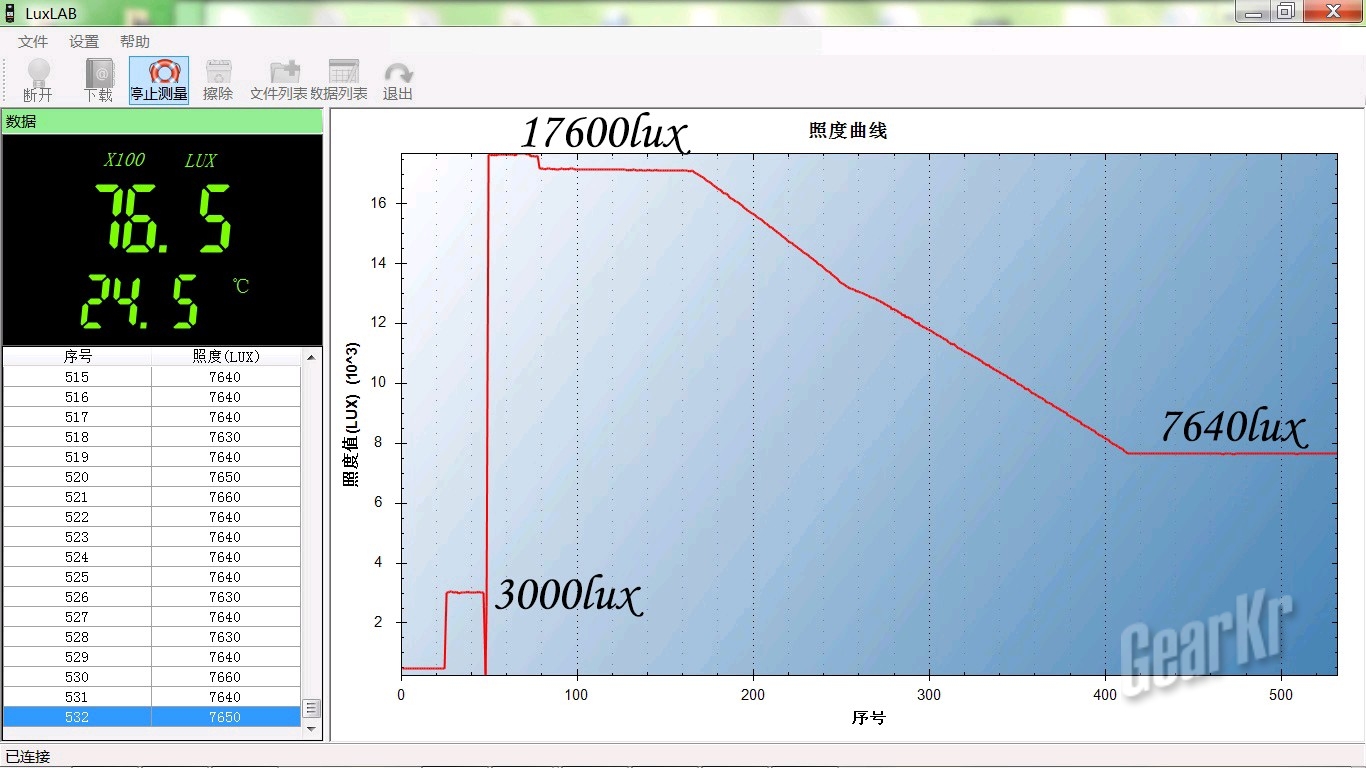
Task: Open the 帮助 menu
Action: [x=135, y=42]
